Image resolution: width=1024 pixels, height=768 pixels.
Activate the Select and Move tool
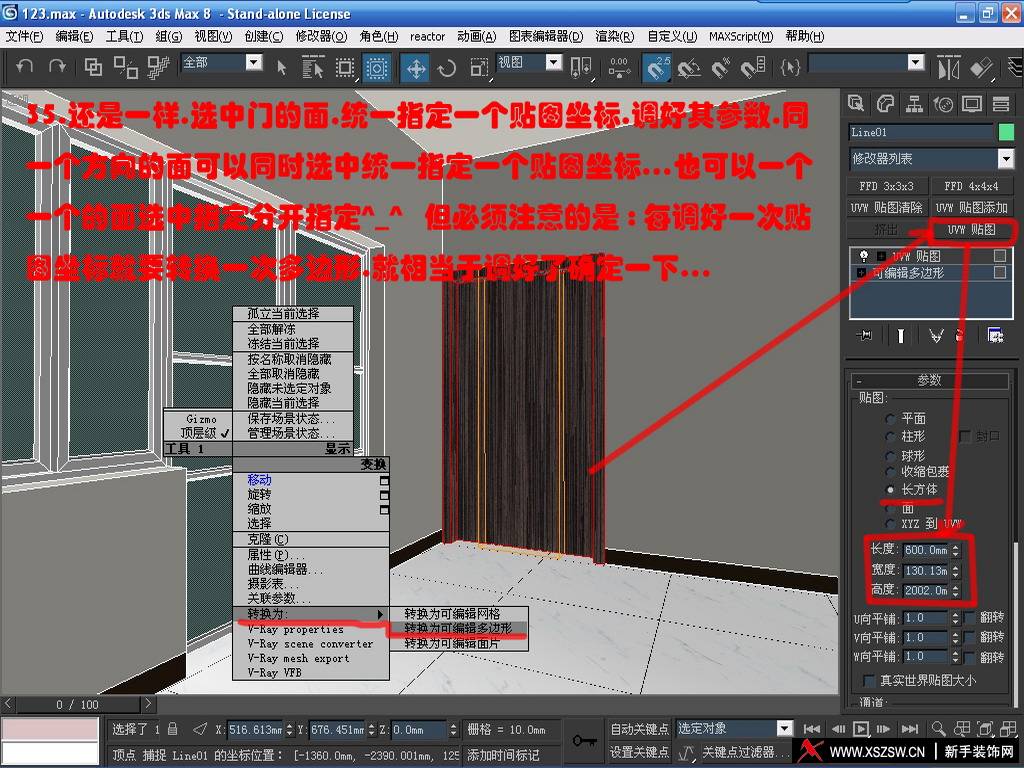coord(416,67)
